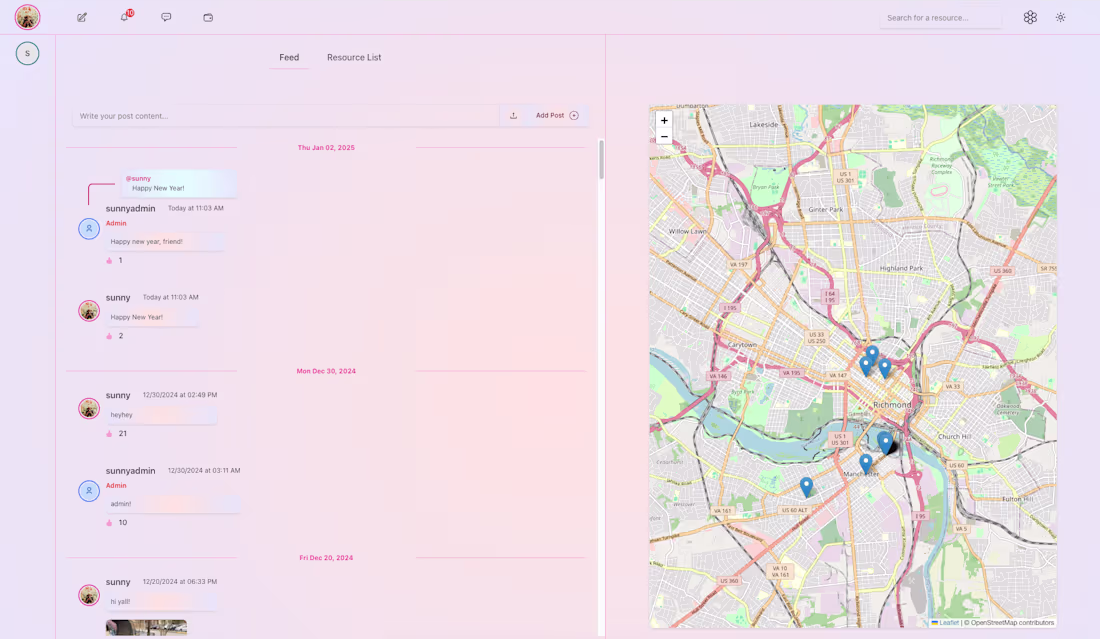Select the southwestern-most map marker
The width and height of the screenshot is (1100, 639).
pyautogui.click(x=807, y=485)
